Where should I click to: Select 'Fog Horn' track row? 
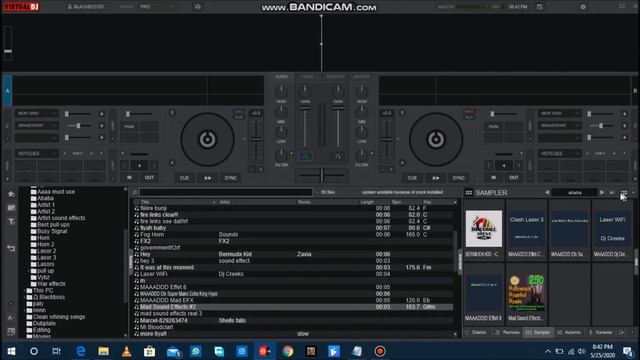pyautogui.click(x=293, y=235)
